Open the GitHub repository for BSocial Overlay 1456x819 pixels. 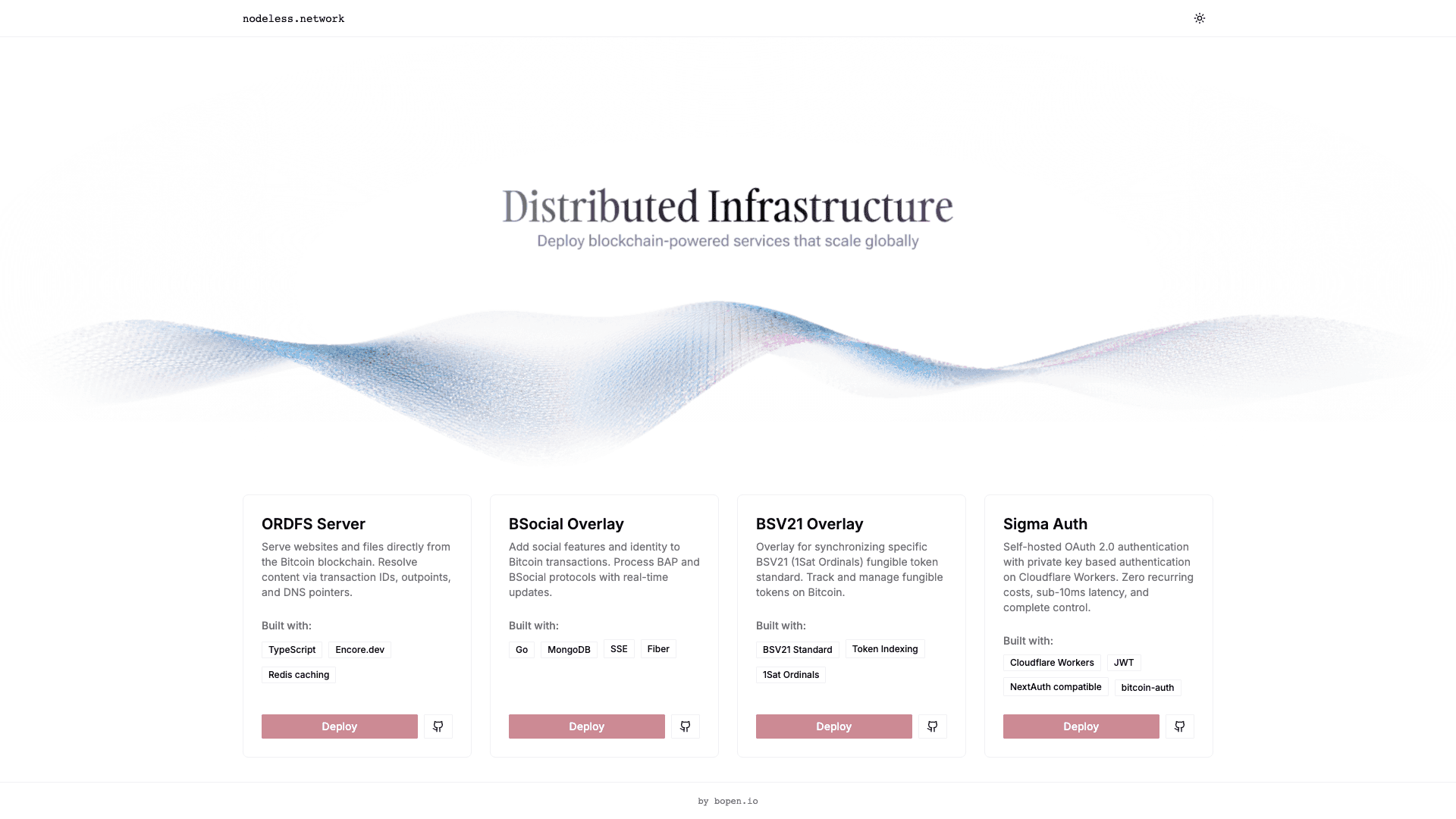pos(685,726)
